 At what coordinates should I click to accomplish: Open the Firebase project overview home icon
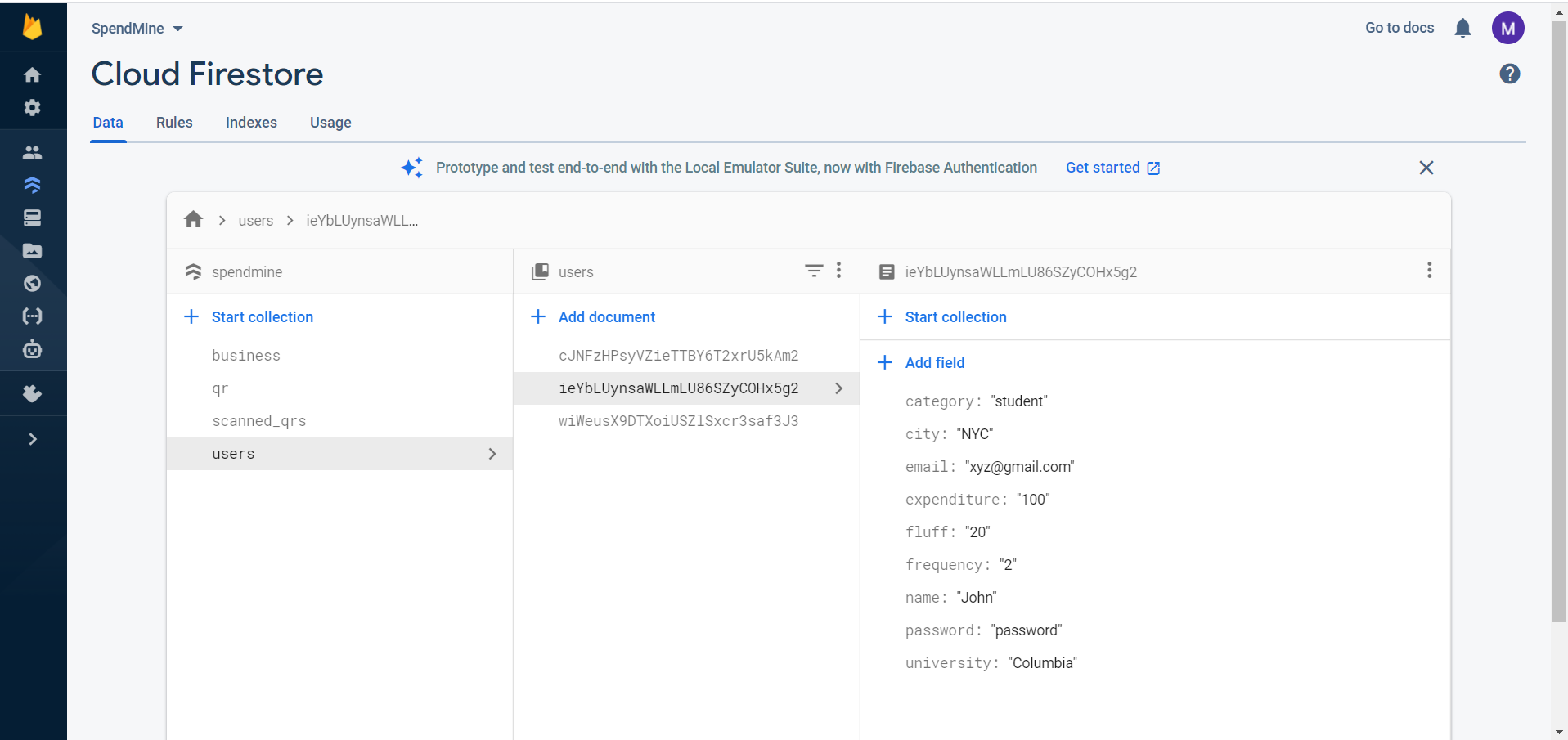click(32, 75)
